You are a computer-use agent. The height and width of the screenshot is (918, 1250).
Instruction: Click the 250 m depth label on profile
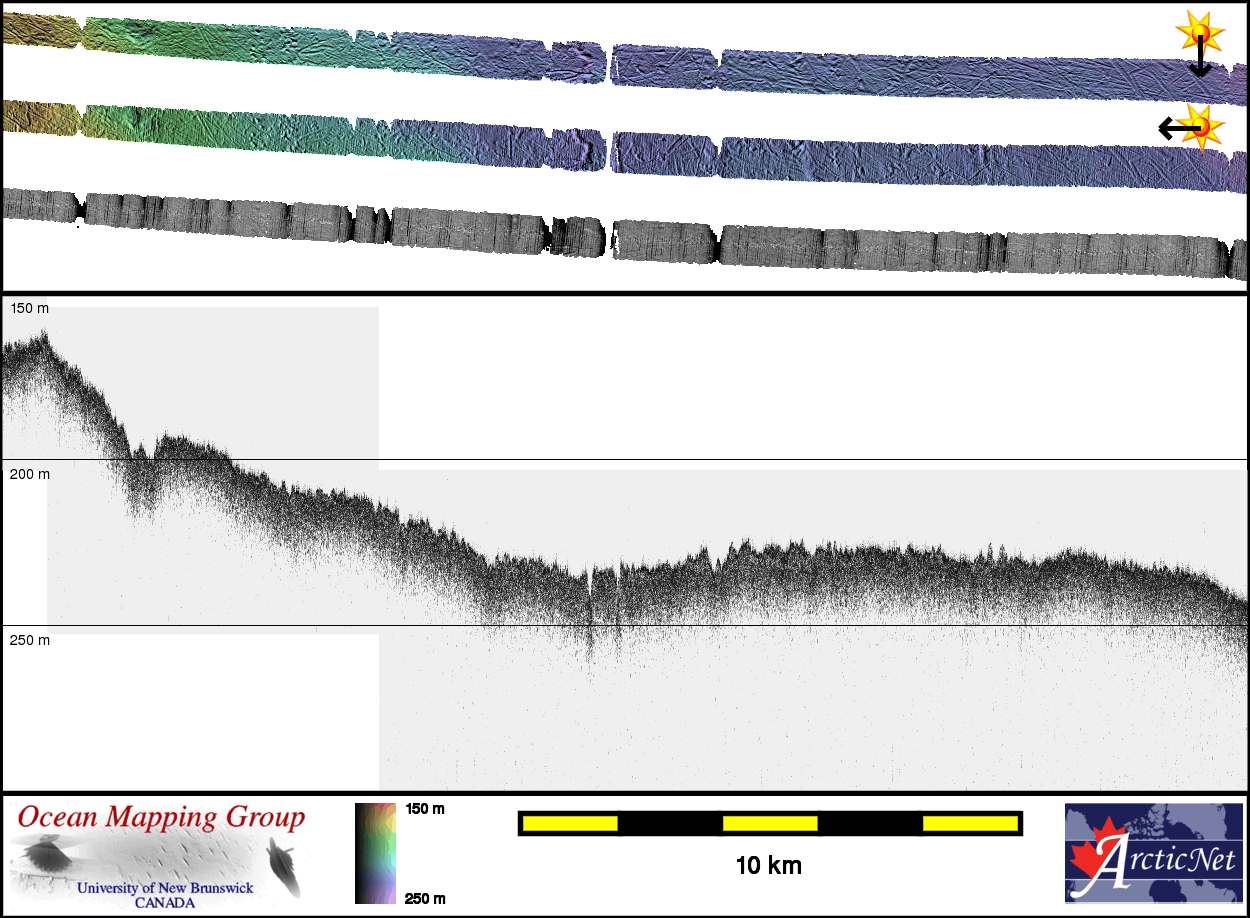click(29, 640)
